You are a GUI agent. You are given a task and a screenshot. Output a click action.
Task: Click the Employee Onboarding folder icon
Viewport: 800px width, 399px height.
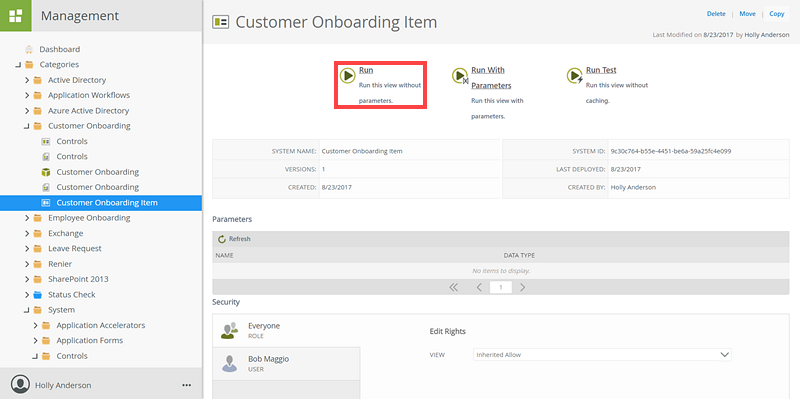(x=37, y=218)
